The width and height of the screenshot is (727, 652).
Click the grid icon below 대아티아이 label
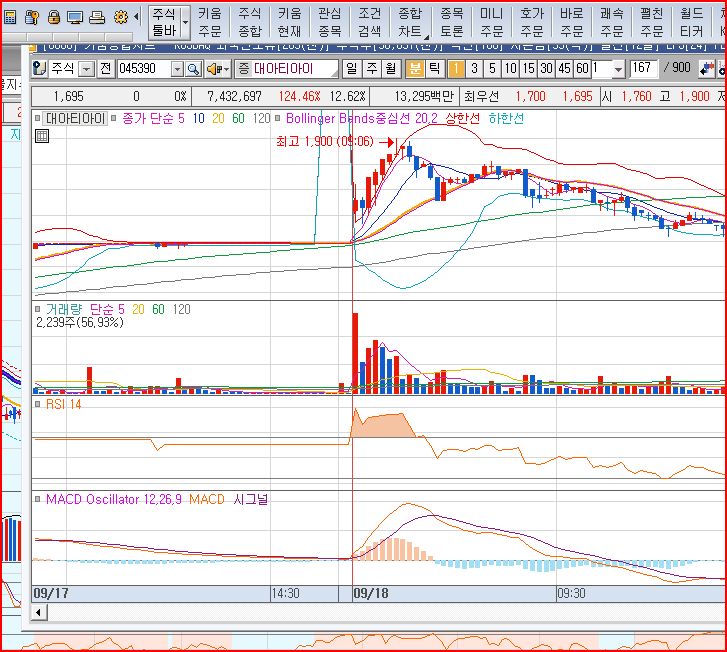point(42,136)
